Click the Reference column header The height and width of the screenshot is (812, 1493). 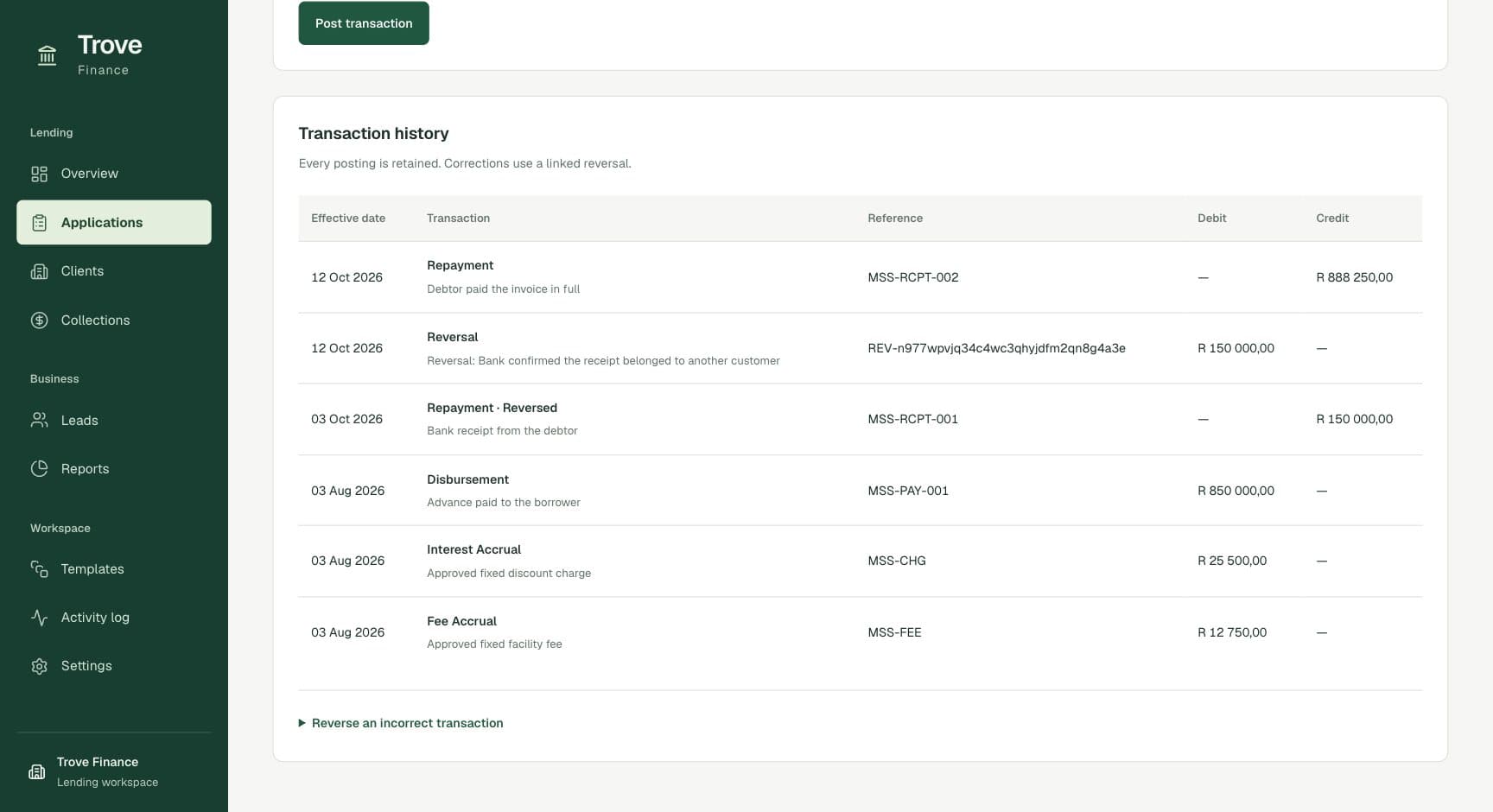895,219
